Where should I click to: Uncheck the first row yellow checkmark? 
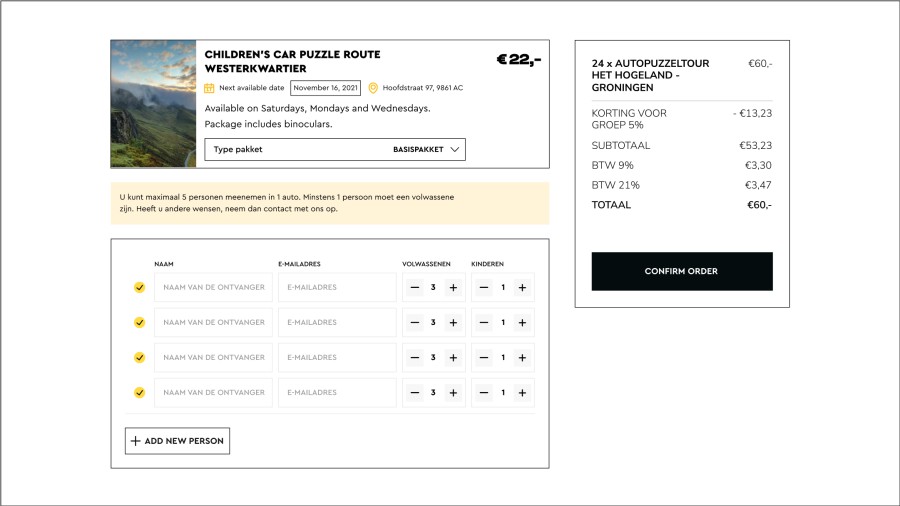coord(140,288)
